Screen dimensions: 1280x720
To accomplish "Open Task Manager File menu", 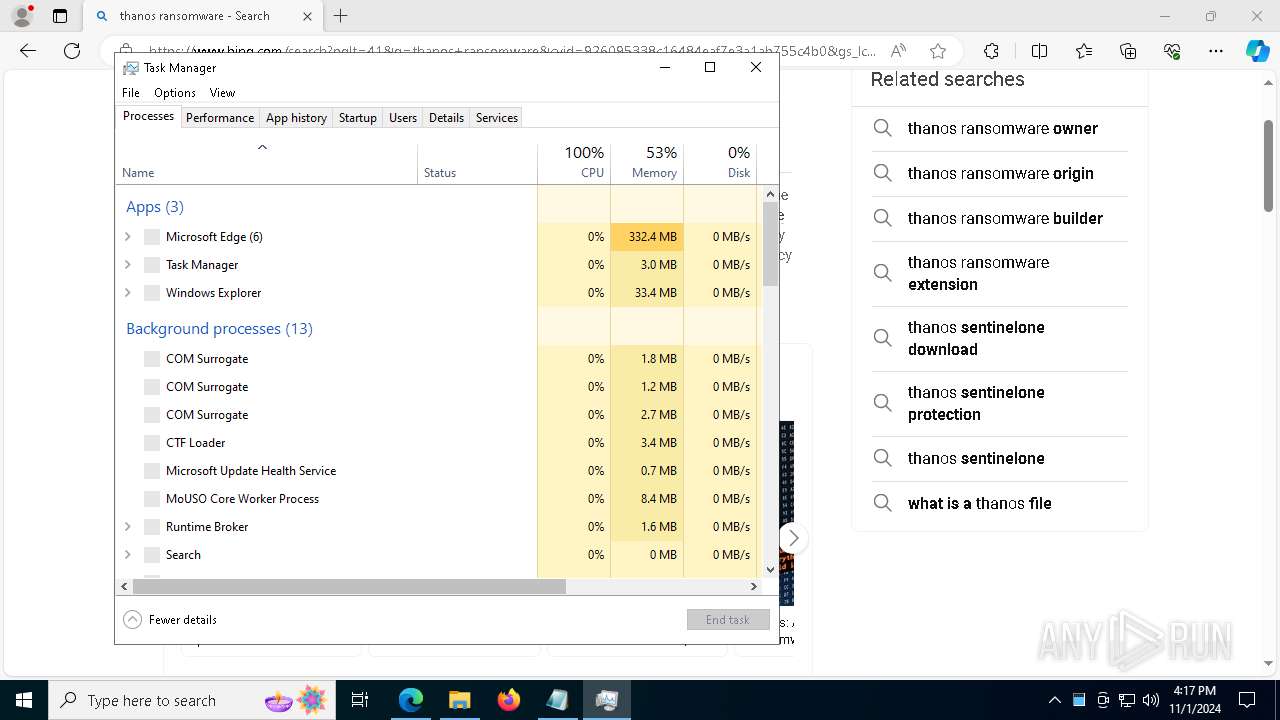I will click(x=131, y=92).
